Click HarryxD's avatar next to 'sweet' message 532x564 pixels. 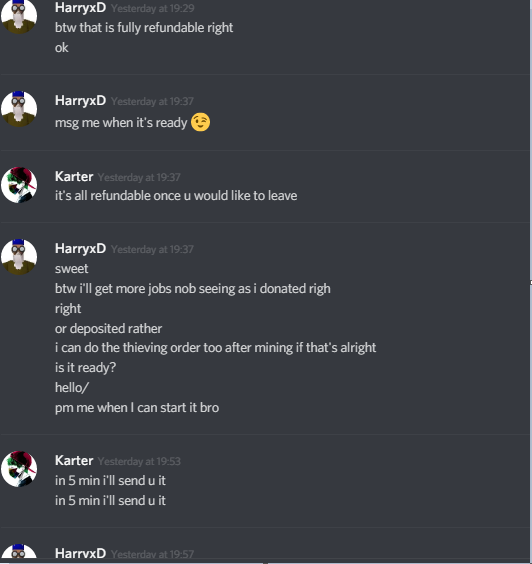(x=19, y=257)
